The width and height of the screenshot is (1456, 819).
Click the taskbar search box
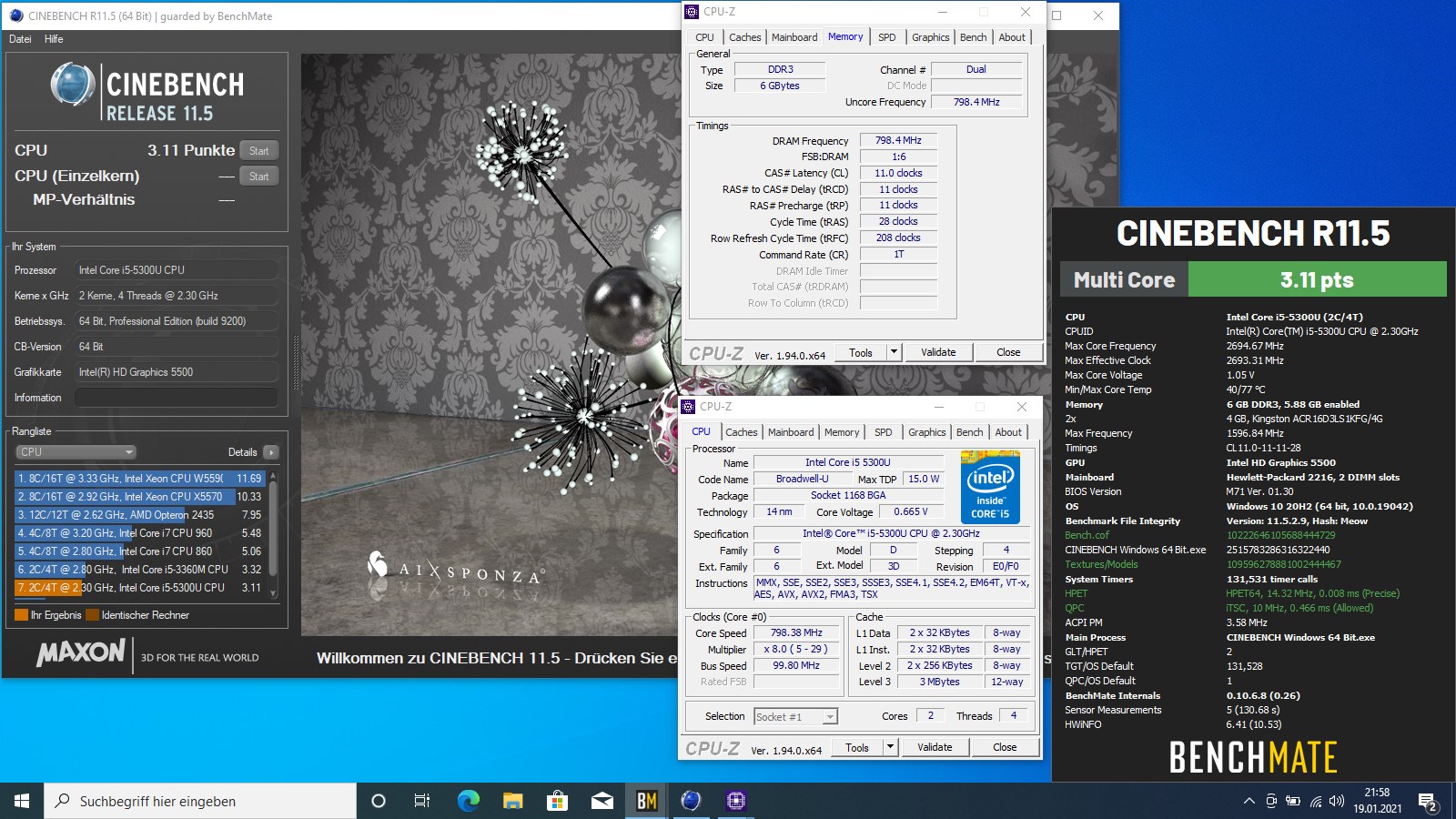200,801
